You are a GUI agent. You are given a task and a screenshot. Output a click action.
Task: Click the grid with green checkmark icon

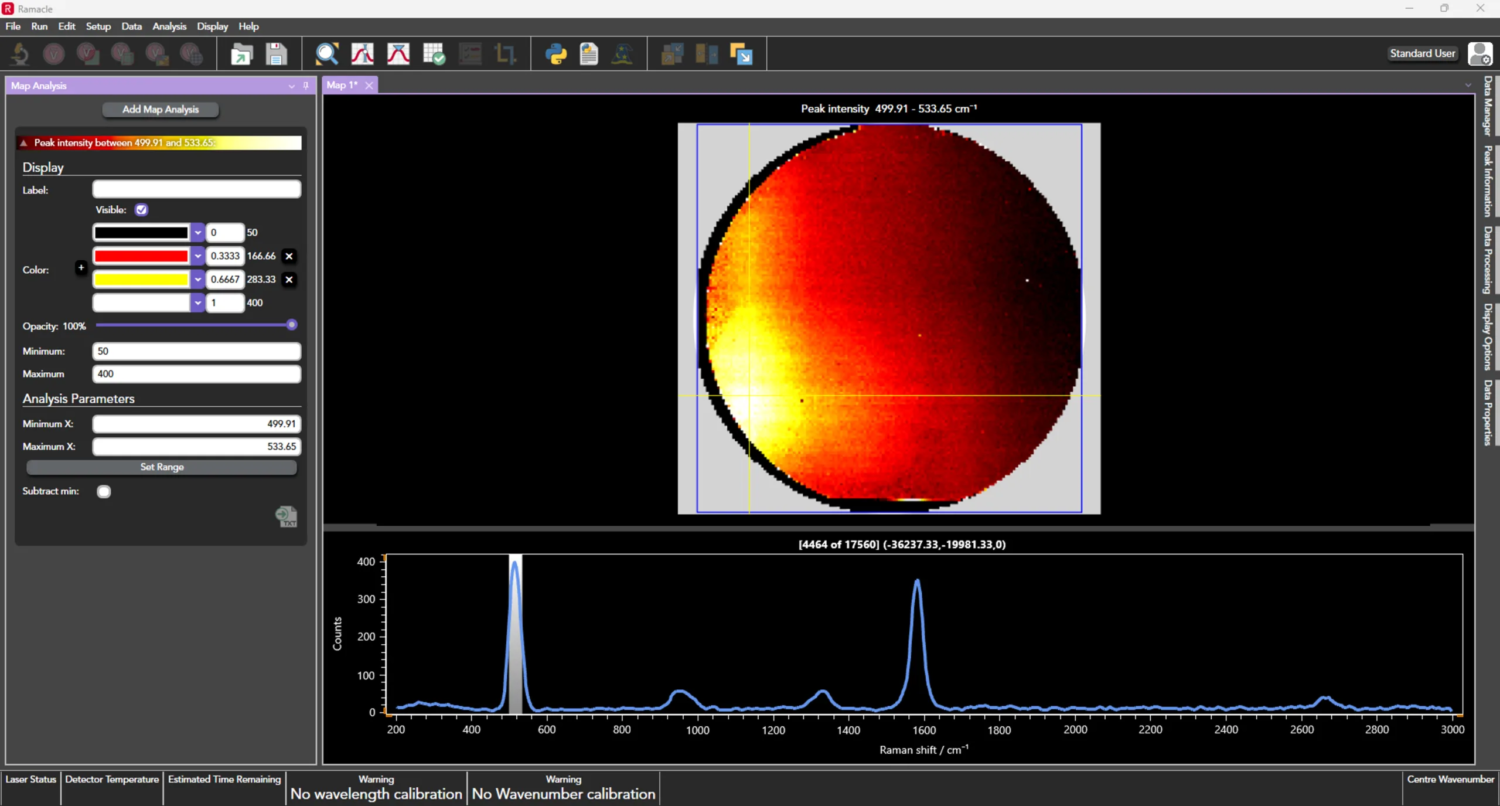tap(434, 54)
